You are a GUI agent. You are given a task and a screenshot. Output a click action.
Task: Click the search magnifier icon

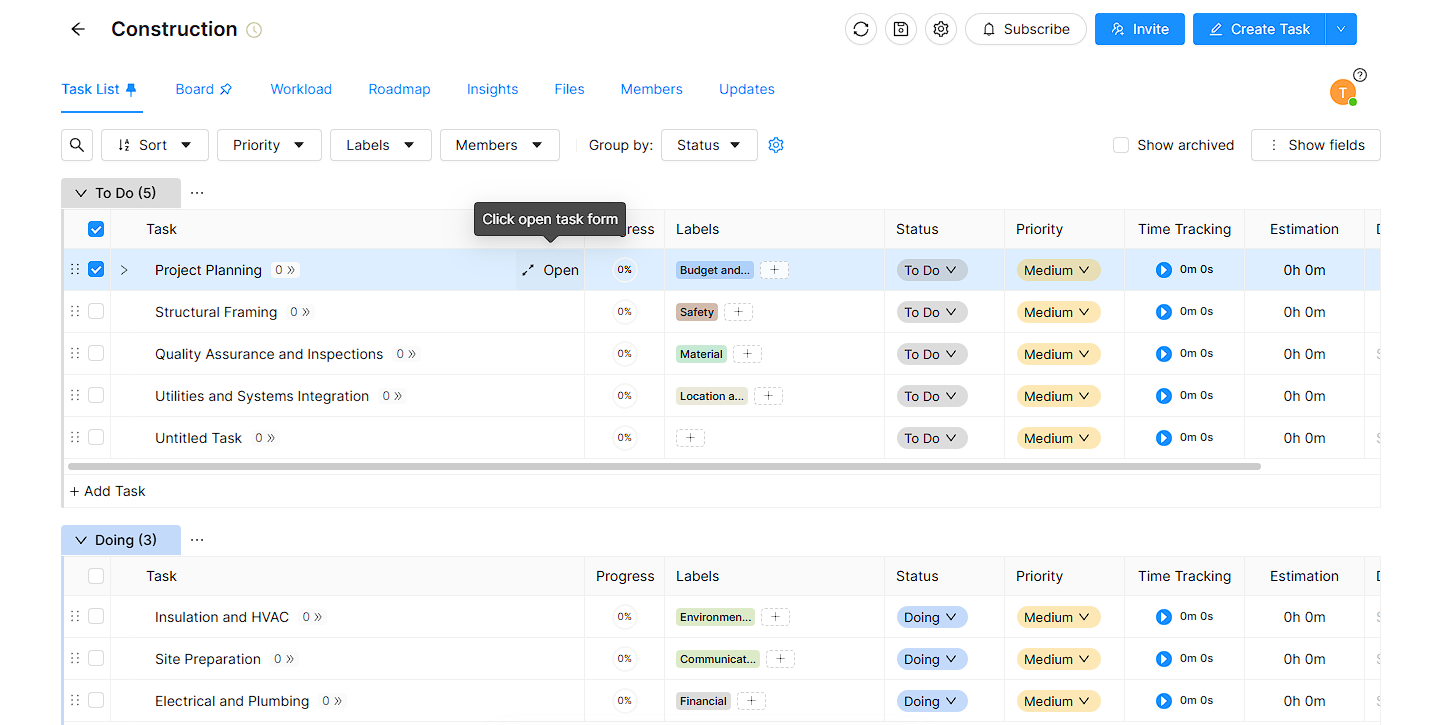pyautogui.click(x=77, y=145)
